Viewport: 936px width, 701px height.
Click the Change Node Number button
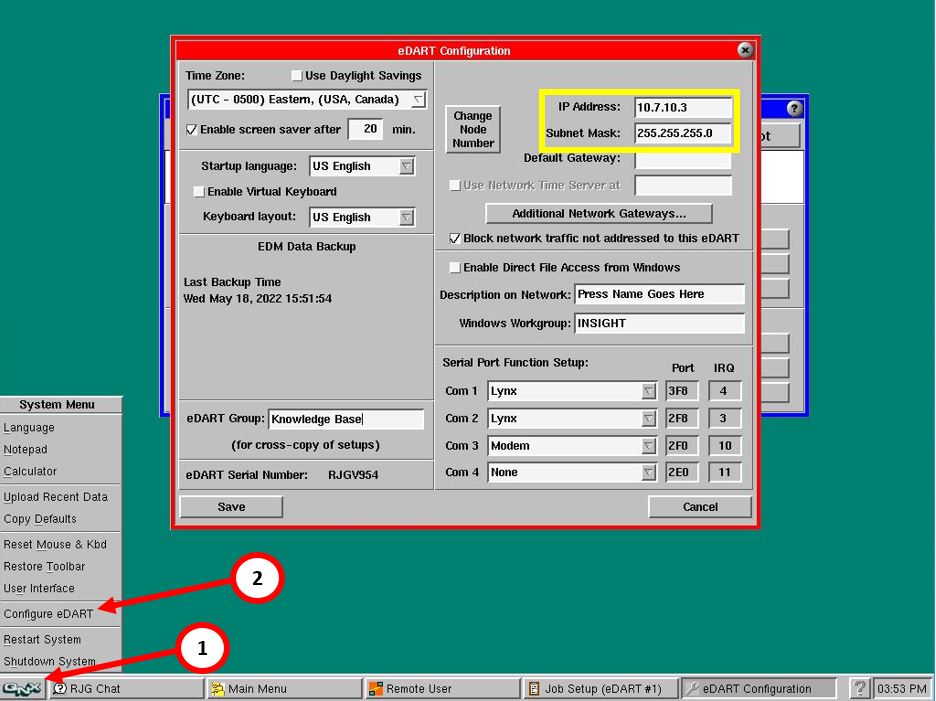pos(473,130)
